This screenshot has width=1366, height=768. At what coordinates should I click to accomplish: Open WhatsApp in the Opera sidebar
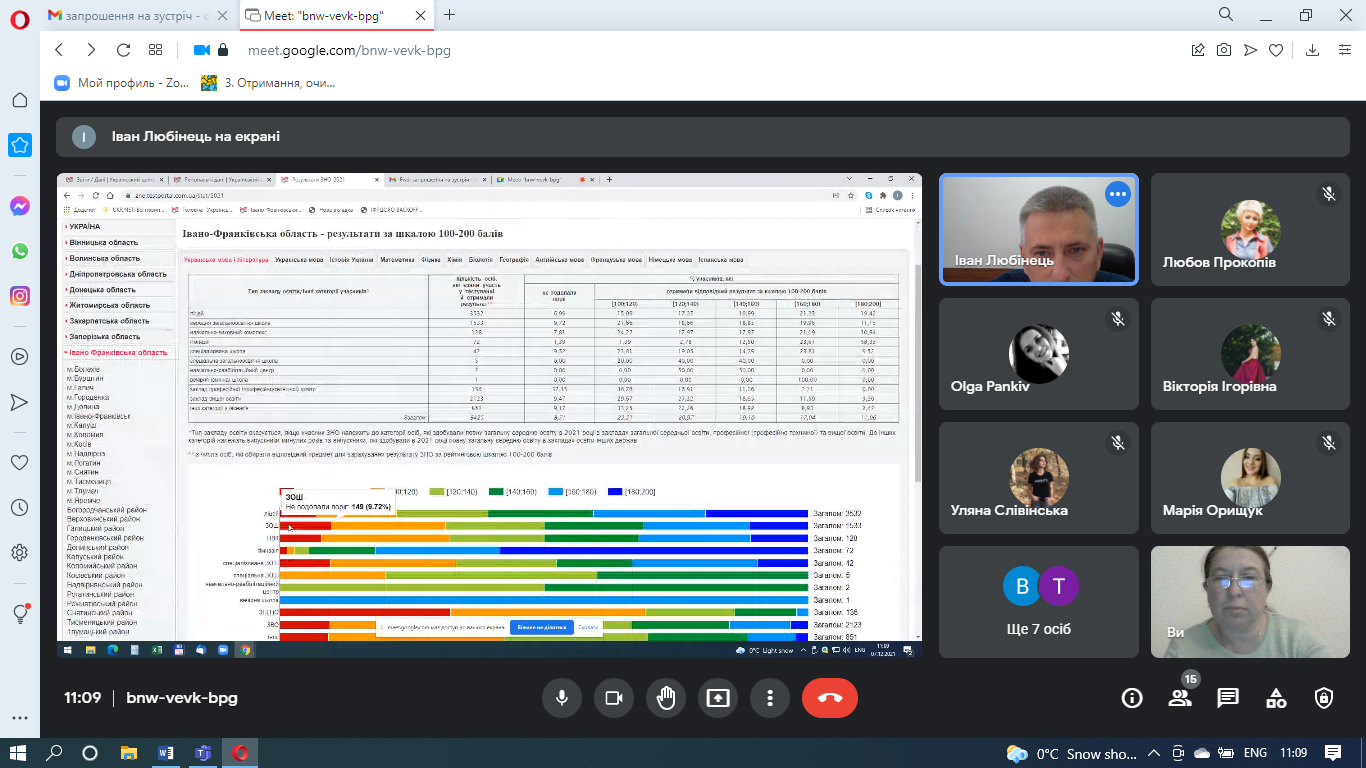point(20,251)
